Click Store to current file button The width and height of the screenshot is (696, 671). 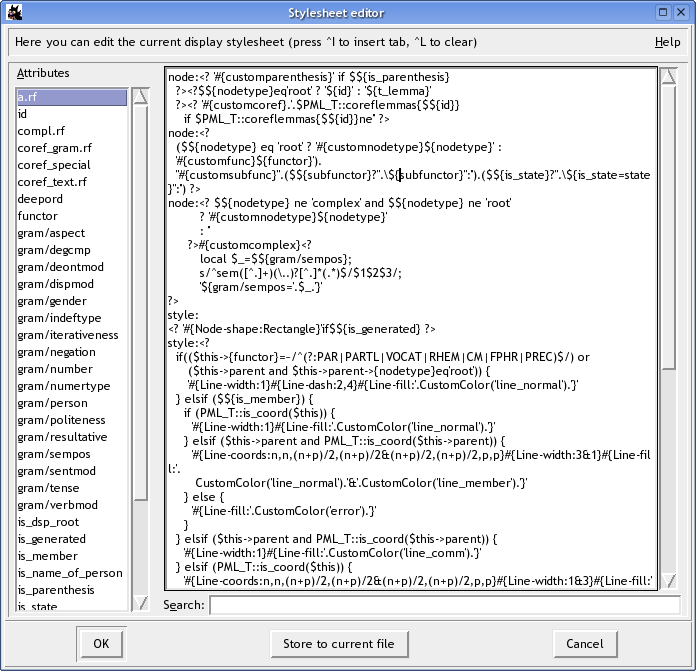(339, 643)
